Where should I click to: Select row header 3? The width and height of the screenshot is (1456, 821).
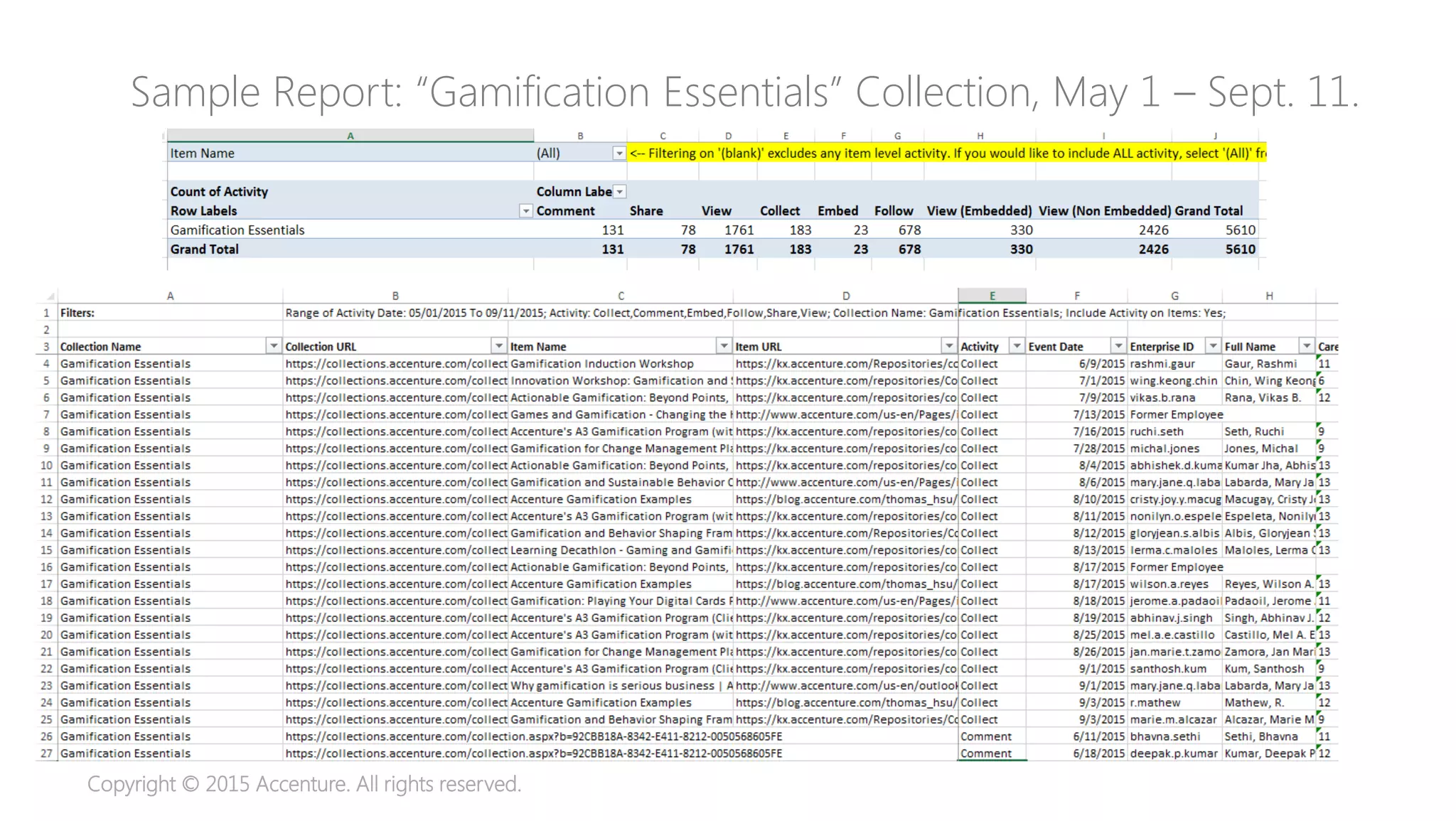46,347
